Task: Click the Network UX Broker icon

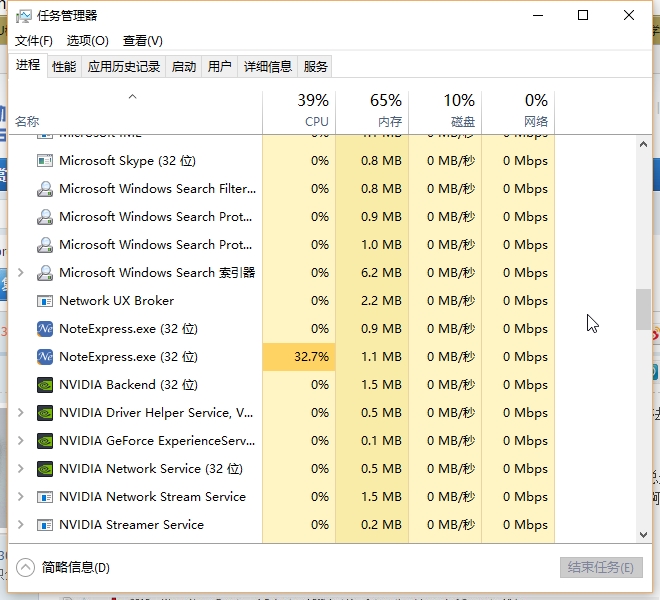Action: (x=45, y=301)
